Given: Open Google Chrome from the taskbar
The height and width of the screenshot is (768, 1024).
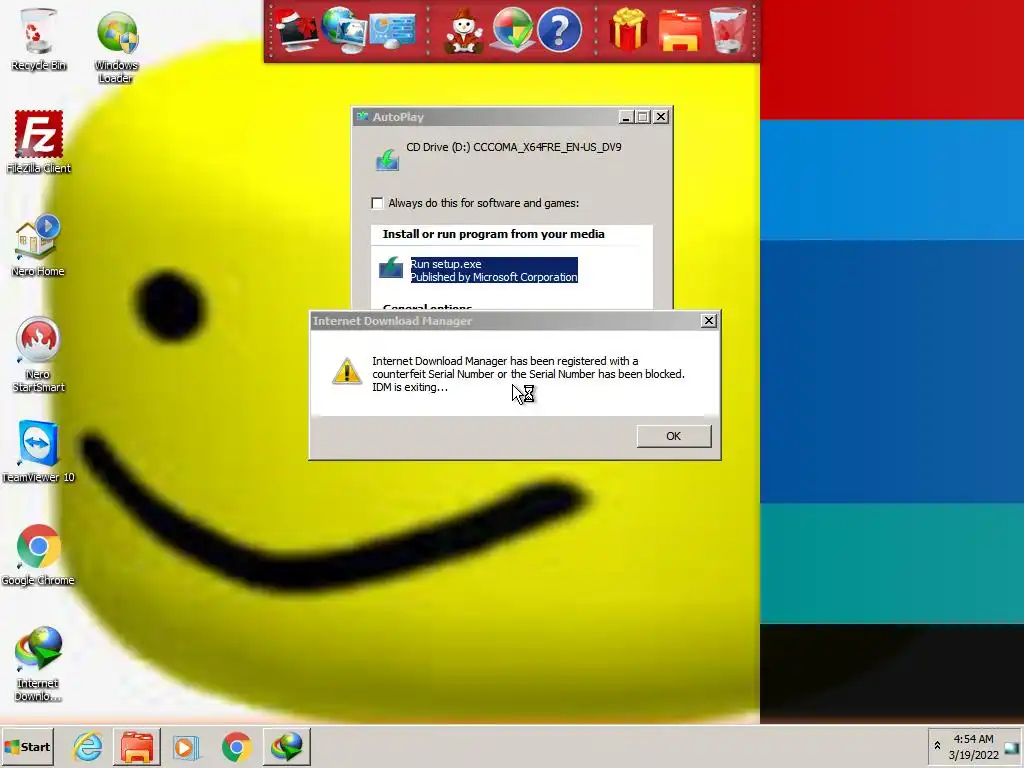Looking at the screenshot, I should (x=236, y=746).
